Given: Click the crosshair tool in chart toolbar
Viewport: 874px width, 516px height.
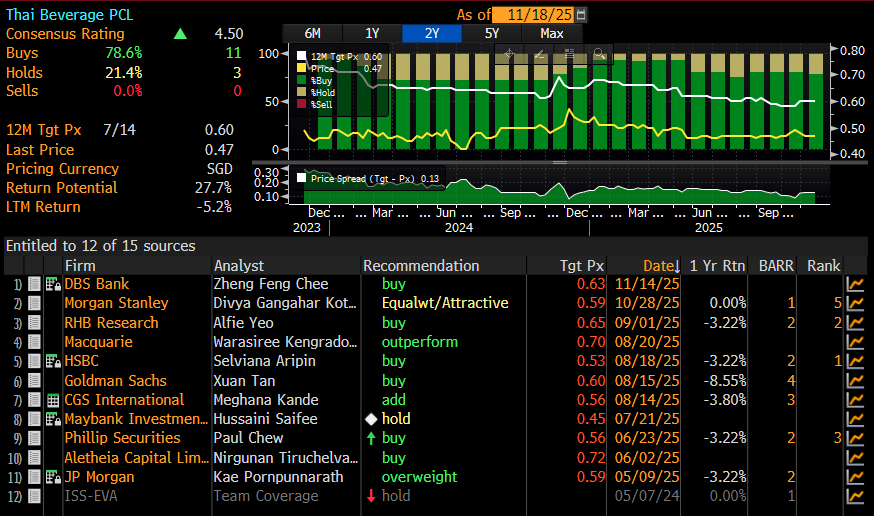Looking at the screenshot, I should pyautogui.click(x=509, y=54).
